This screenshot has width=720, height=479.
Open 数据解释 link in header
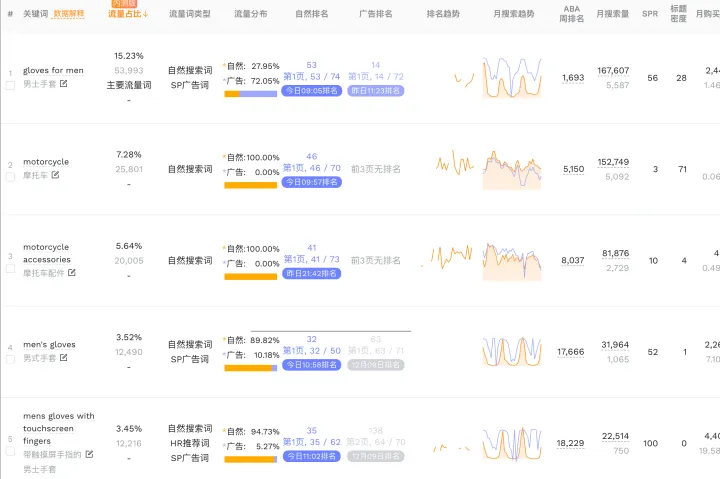click(x=69, y=14)
